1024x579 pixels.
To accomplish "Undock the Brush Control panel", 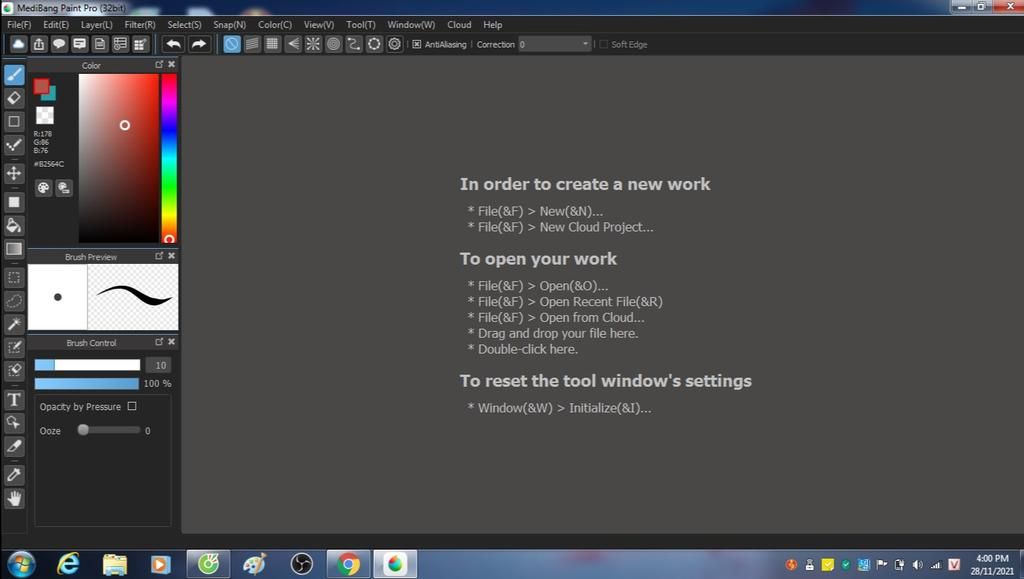I will click(159, 341).
